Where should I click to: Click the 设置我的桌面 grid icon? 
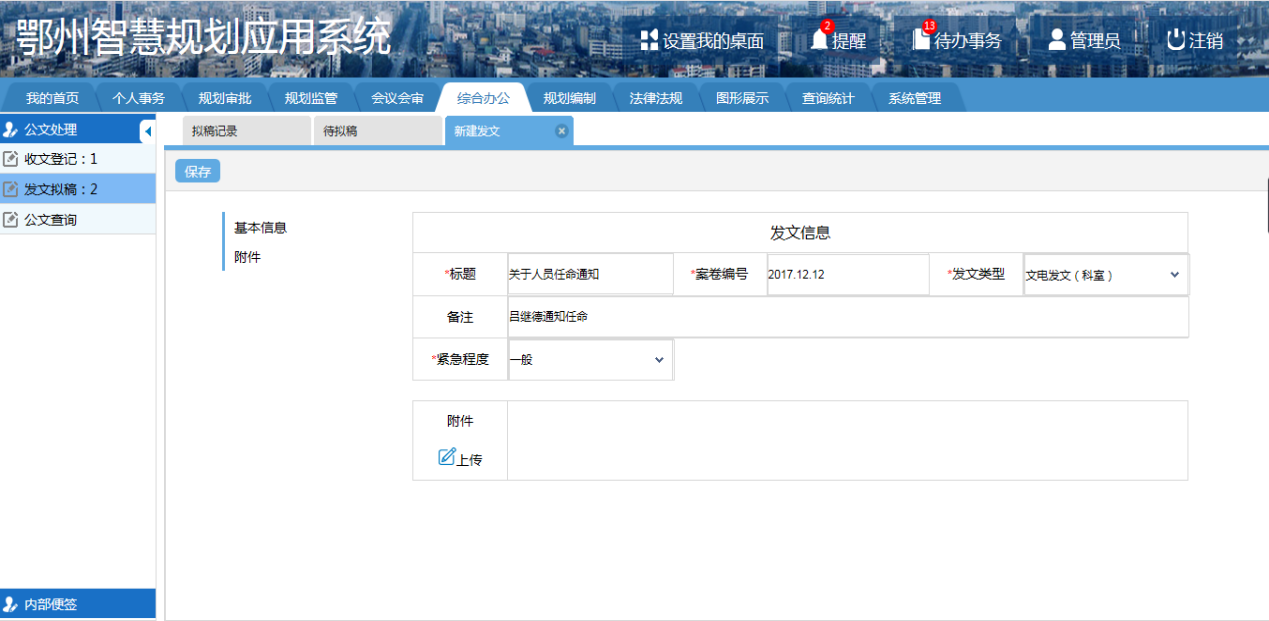click(x=649, y=40)
